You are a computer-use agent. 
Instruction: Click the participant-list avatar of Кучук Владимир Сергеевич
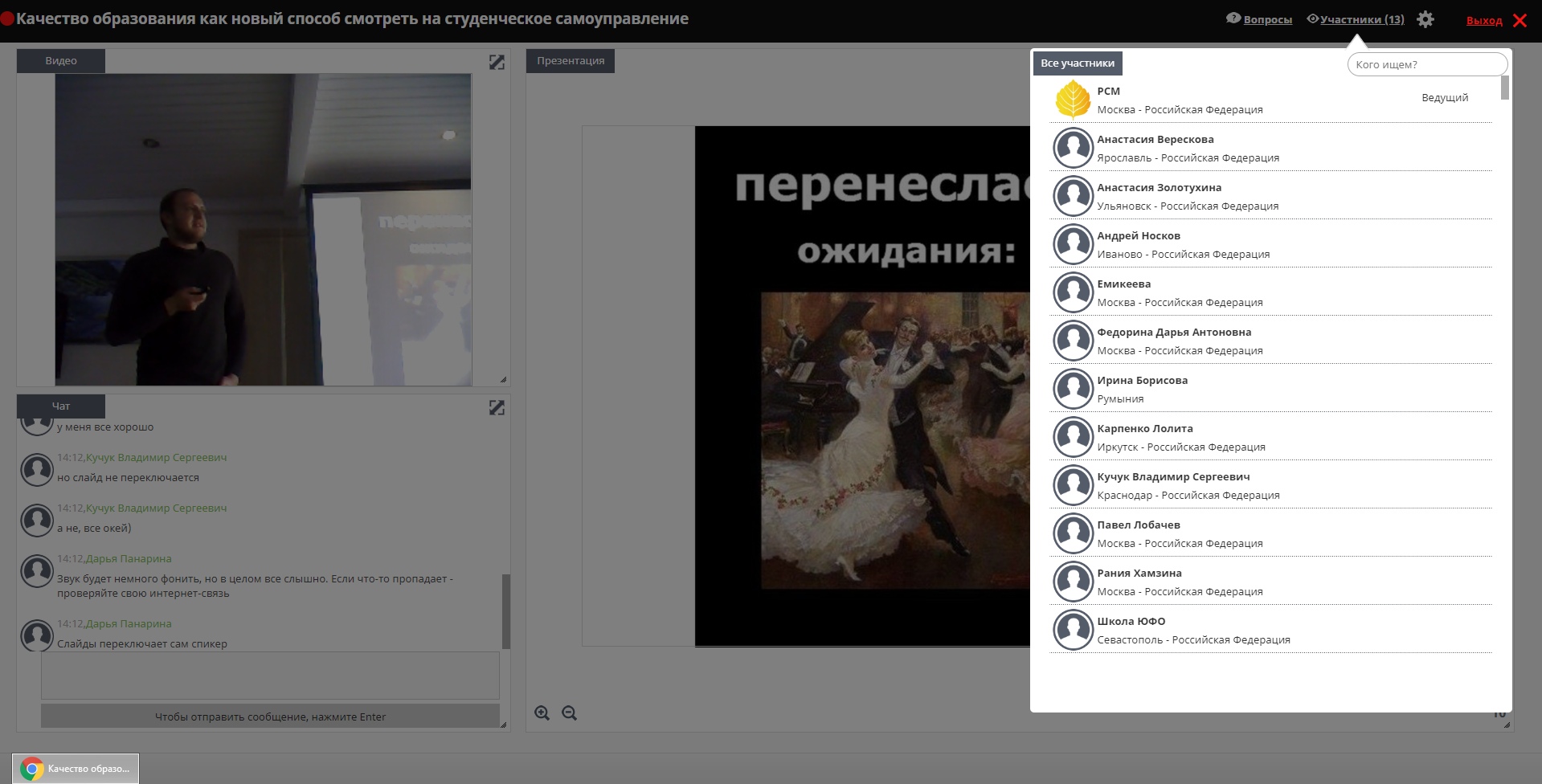point(1073,485)
